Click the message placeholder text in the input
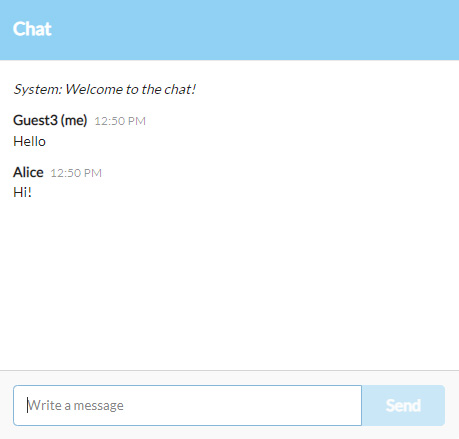The width and height of the screenshot is (459, 439). (x=76, y=406)
